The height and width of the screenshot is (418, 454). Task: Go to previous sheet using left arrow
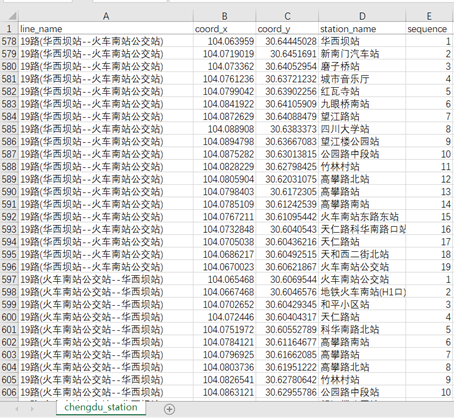click(17, 409)
